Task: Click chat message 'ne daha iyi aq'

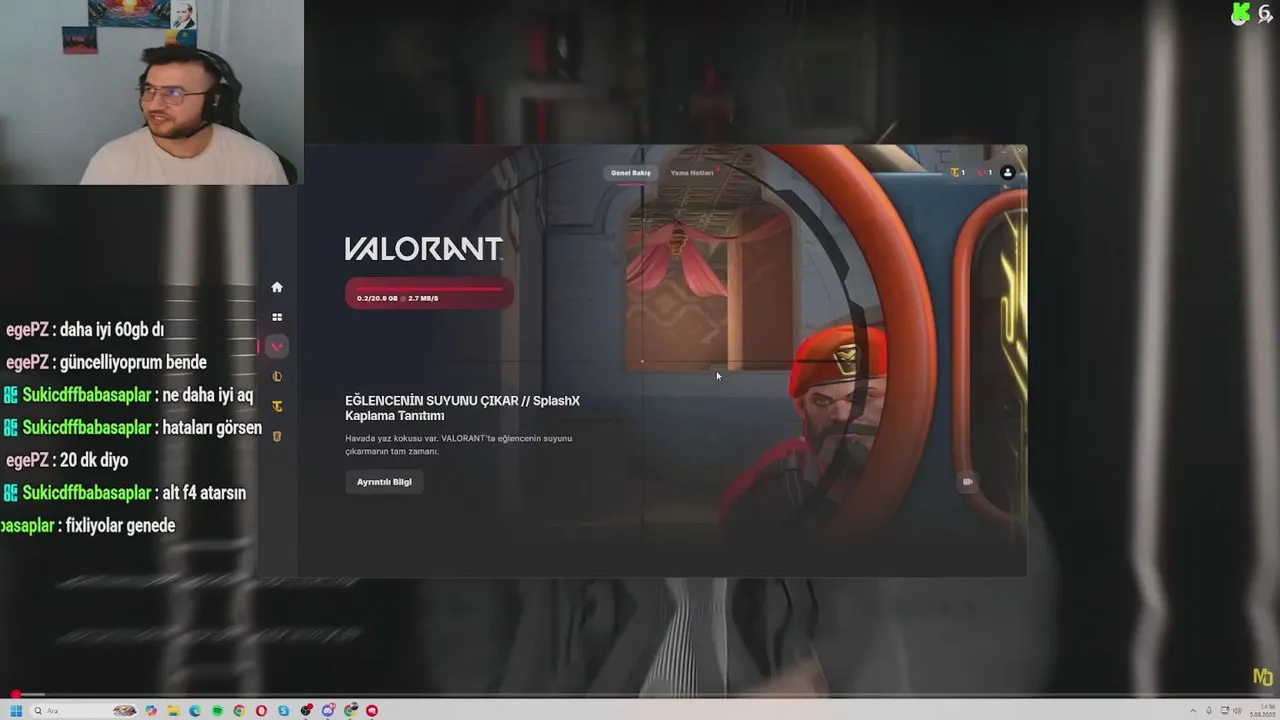Action: 207,395
